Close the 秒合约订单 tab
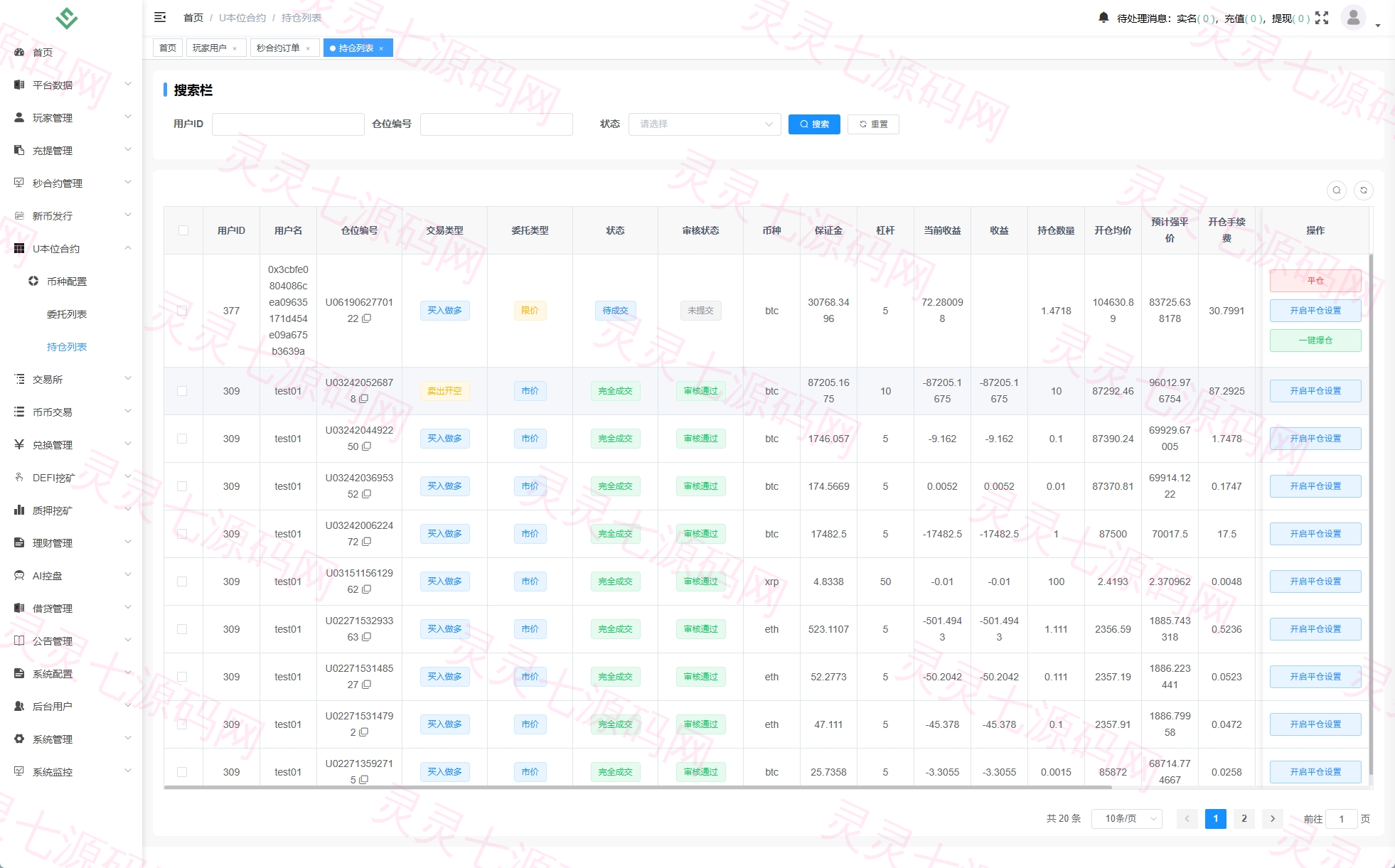This screenshot has width=1395, height=868. pyautogui.click(x=309, y=48)
